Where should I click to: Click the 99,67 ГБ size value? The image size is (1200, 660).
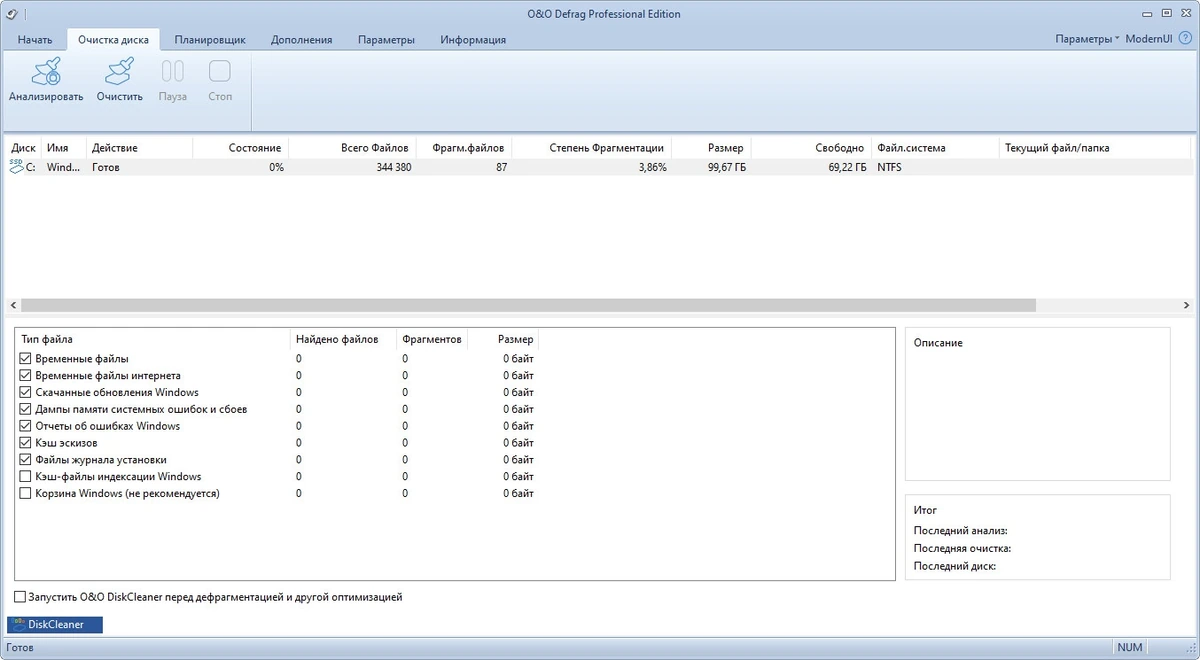click(x=726, y=167)
